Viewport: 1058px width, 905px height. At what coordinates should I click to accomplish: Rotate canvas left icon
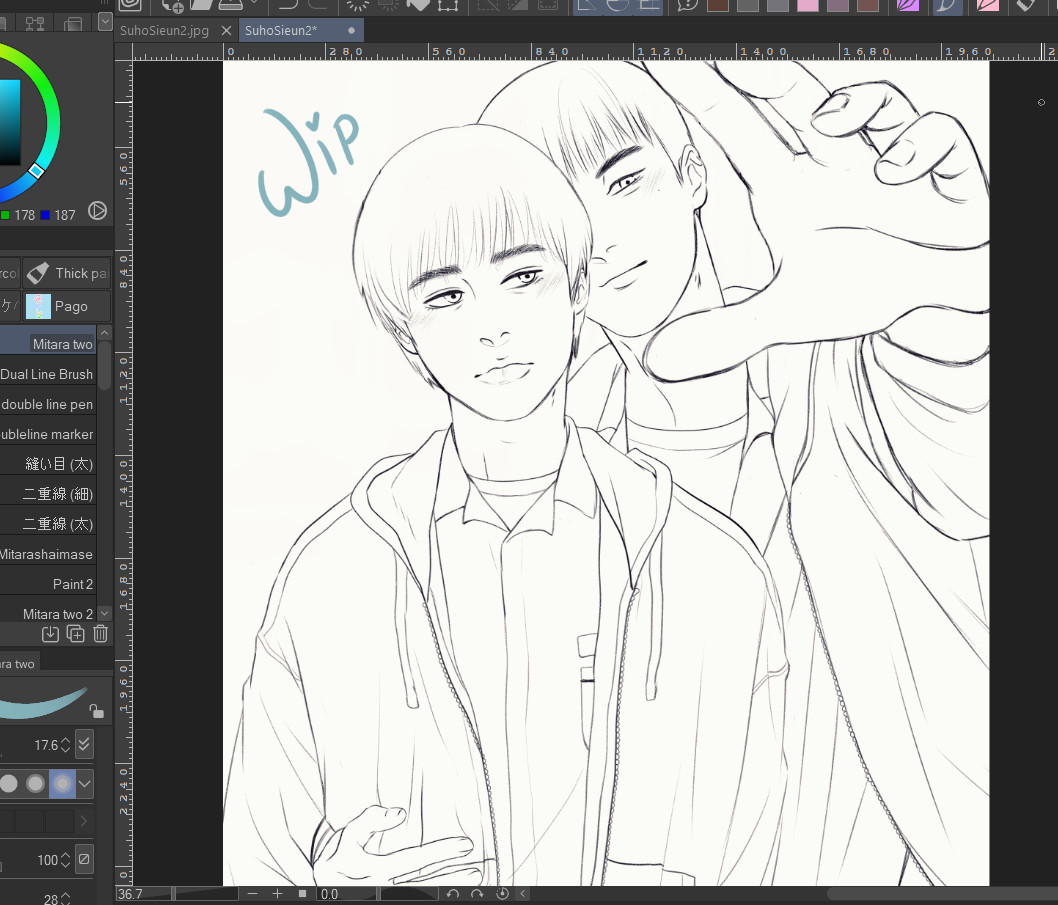(453, 894)
